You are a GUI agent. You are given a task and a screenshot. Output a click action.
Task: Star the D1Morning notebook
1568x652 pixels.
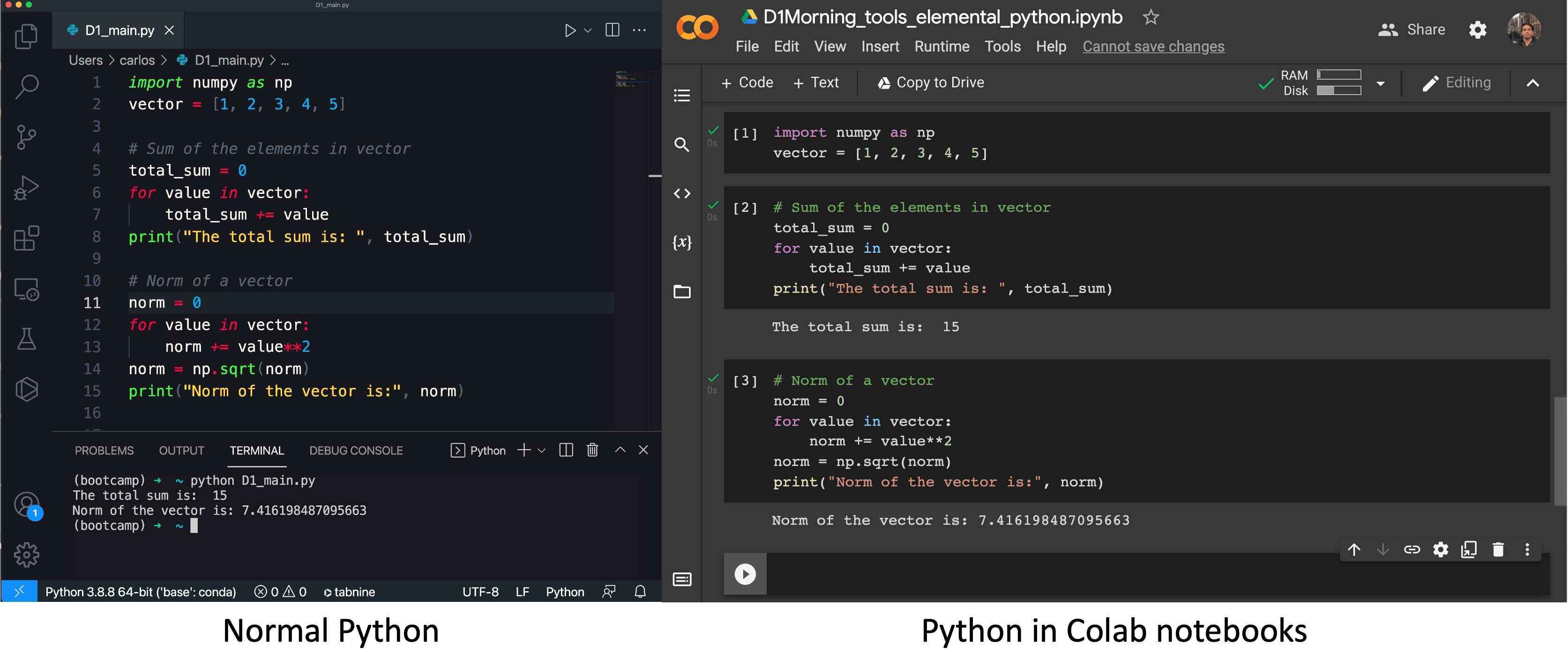(1150, 17)
